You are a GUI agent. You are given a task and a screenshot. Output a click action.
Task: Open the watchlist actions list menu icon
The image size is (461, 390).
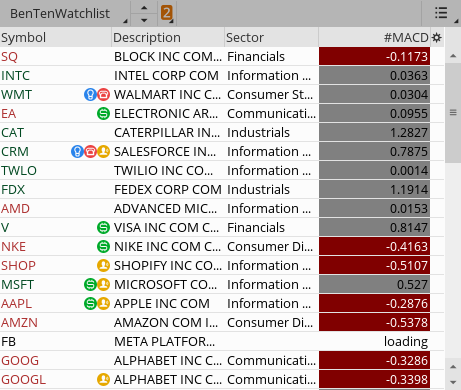441,14
